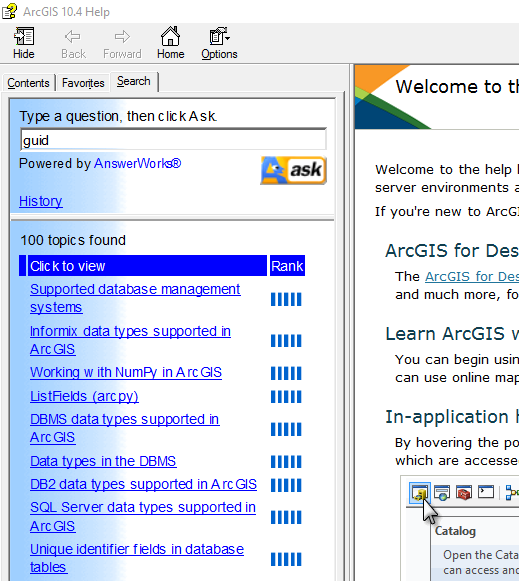Follow the ArcGIS for Desktop link in content
The image size is (519, 581).
pyautogui.click(x=472, y=276)
